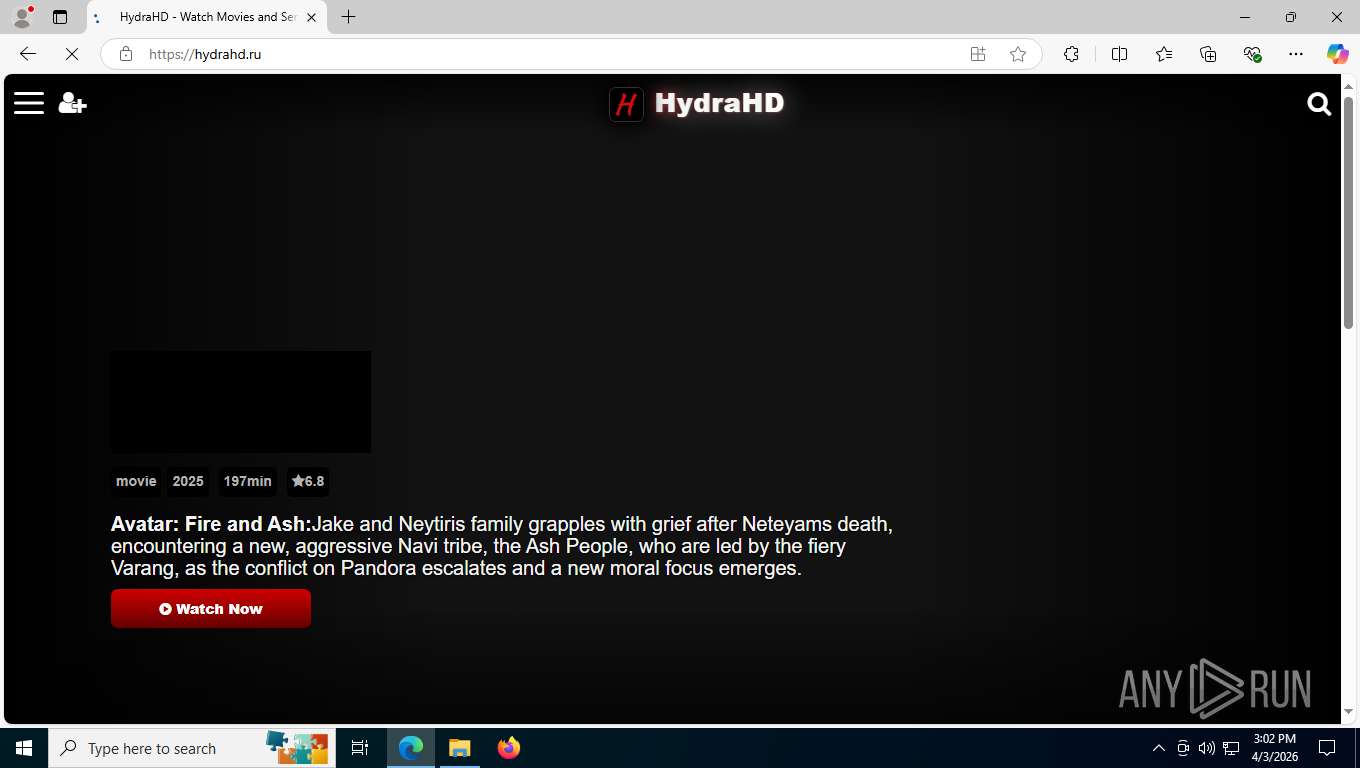This screenshot has height=768, width=1360.
Task: Open Task View on the taskbar
Action: coord(360,748)
